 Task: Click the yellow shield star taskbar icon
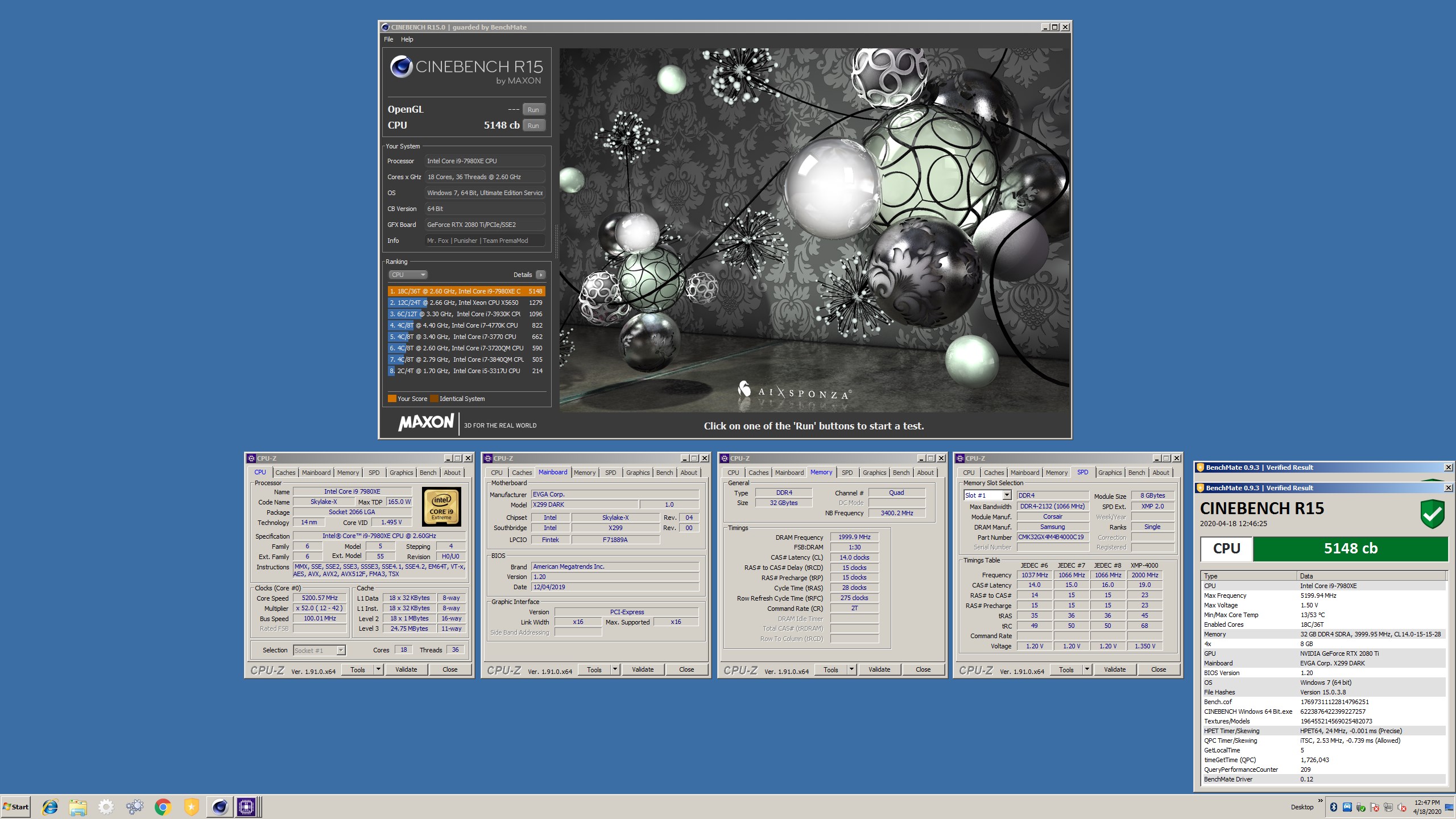tap(191, 806)
